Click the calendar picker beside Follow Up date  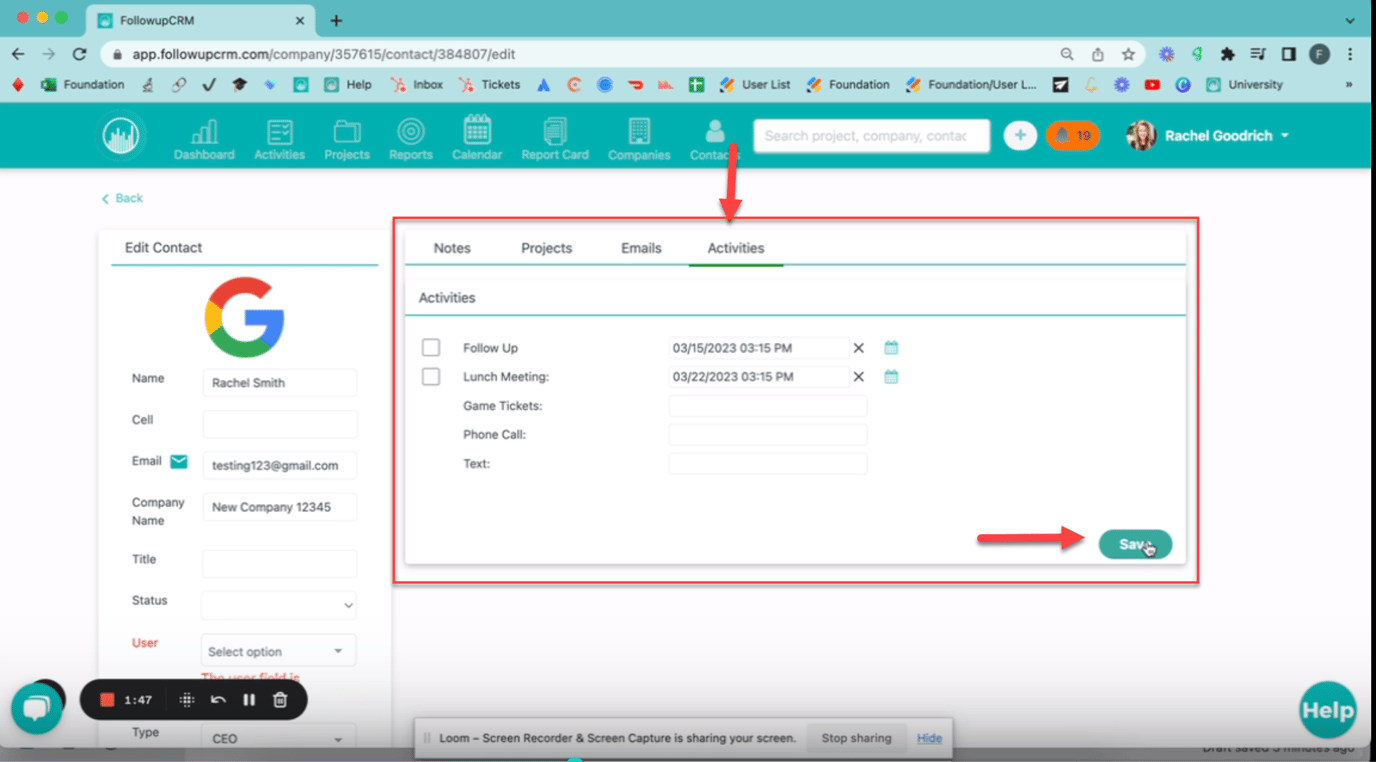coord(891,348)
